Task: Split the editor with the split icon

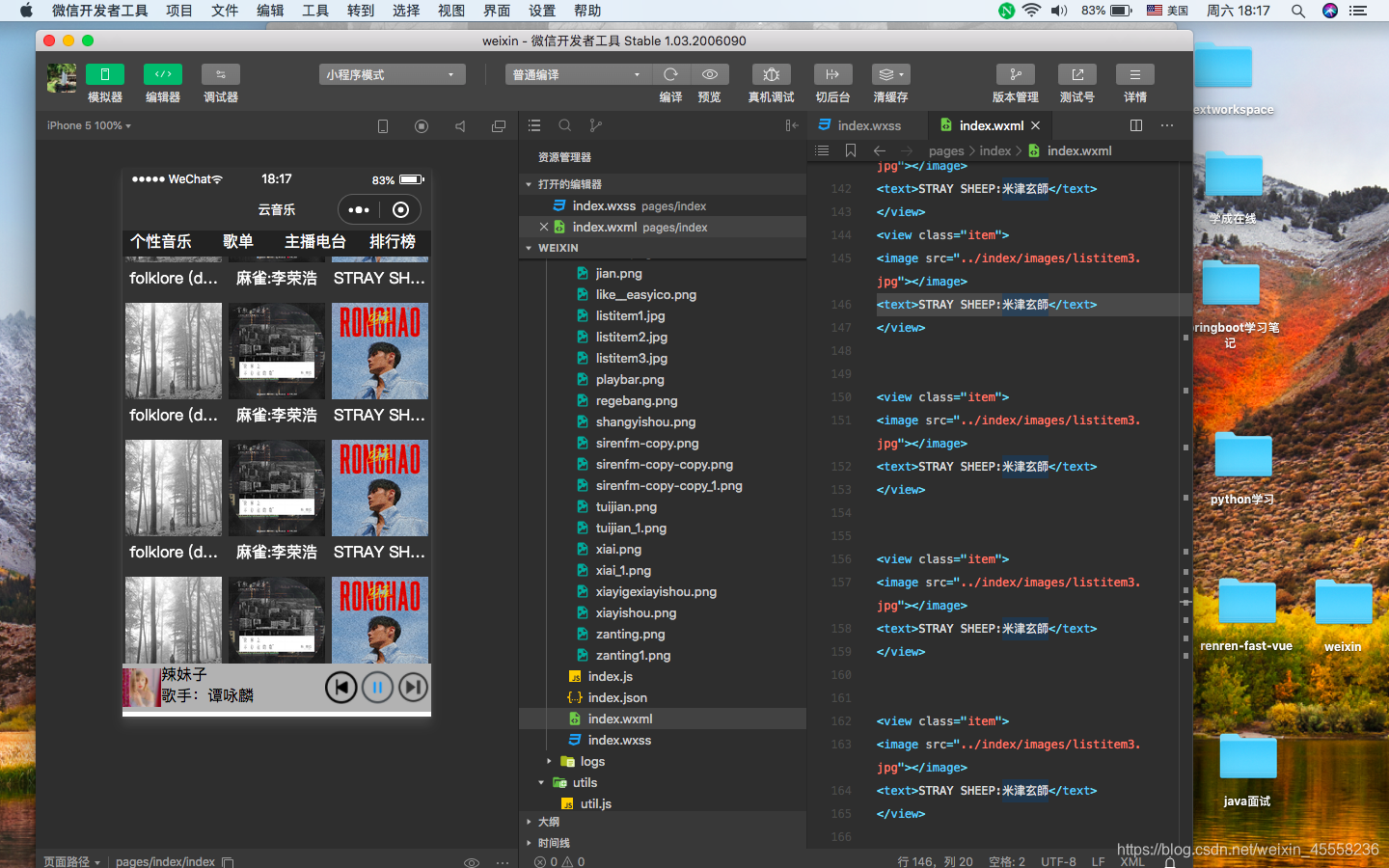Action: [1136, 125]
